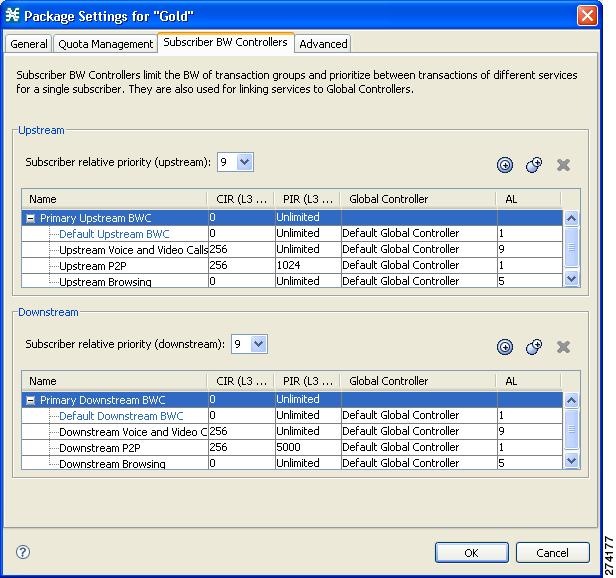Open help via the question mark icon
616x578 pixels.
point(23,552)
